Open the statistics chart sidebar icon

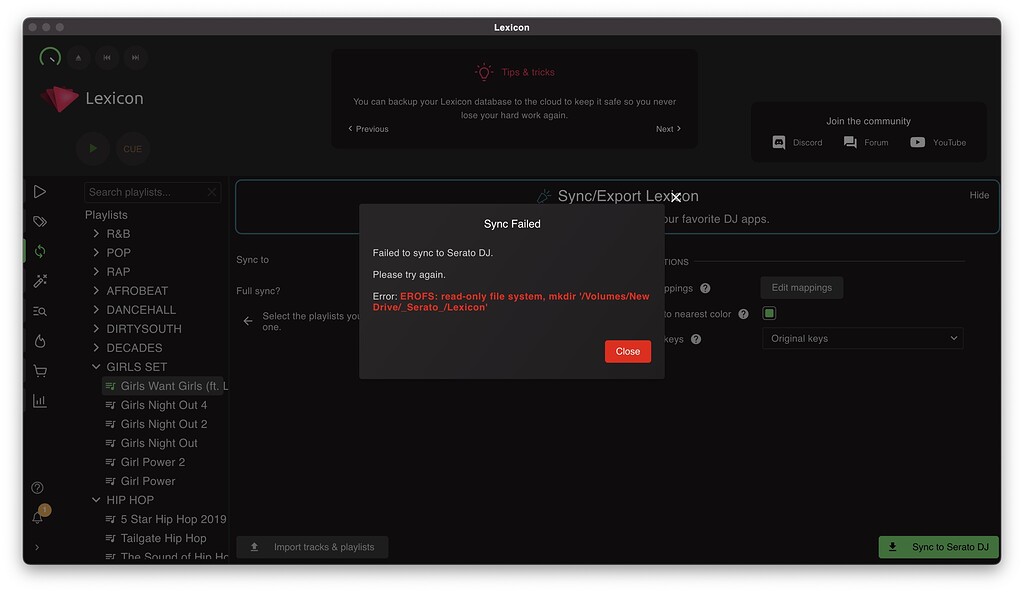point(39,401)
